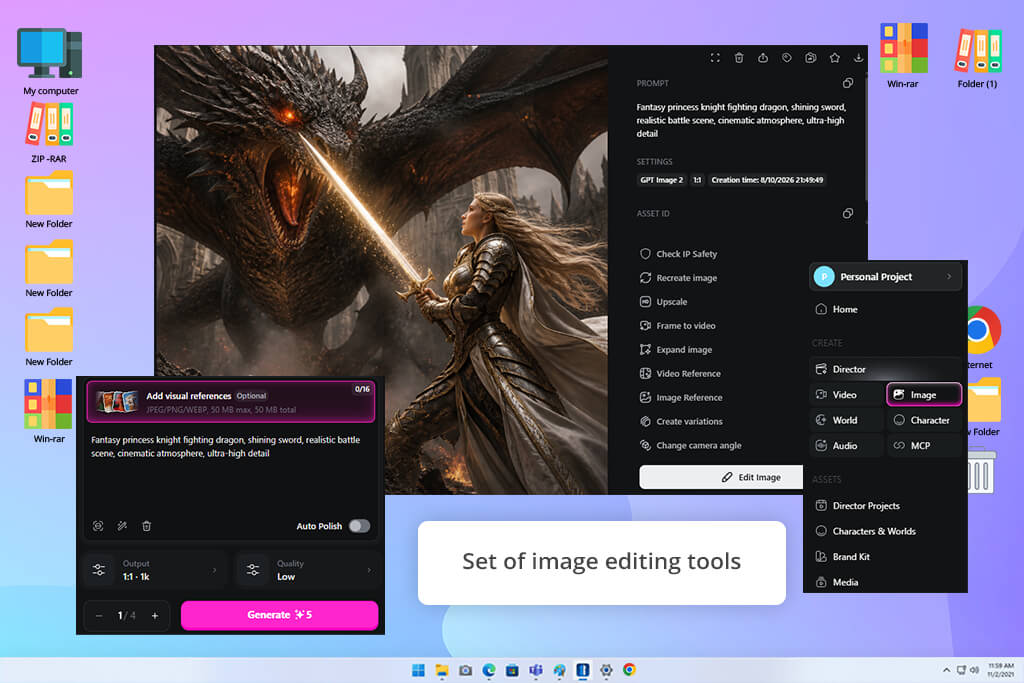Expand the Output 1:1 · 1k settings

[155, 570]
